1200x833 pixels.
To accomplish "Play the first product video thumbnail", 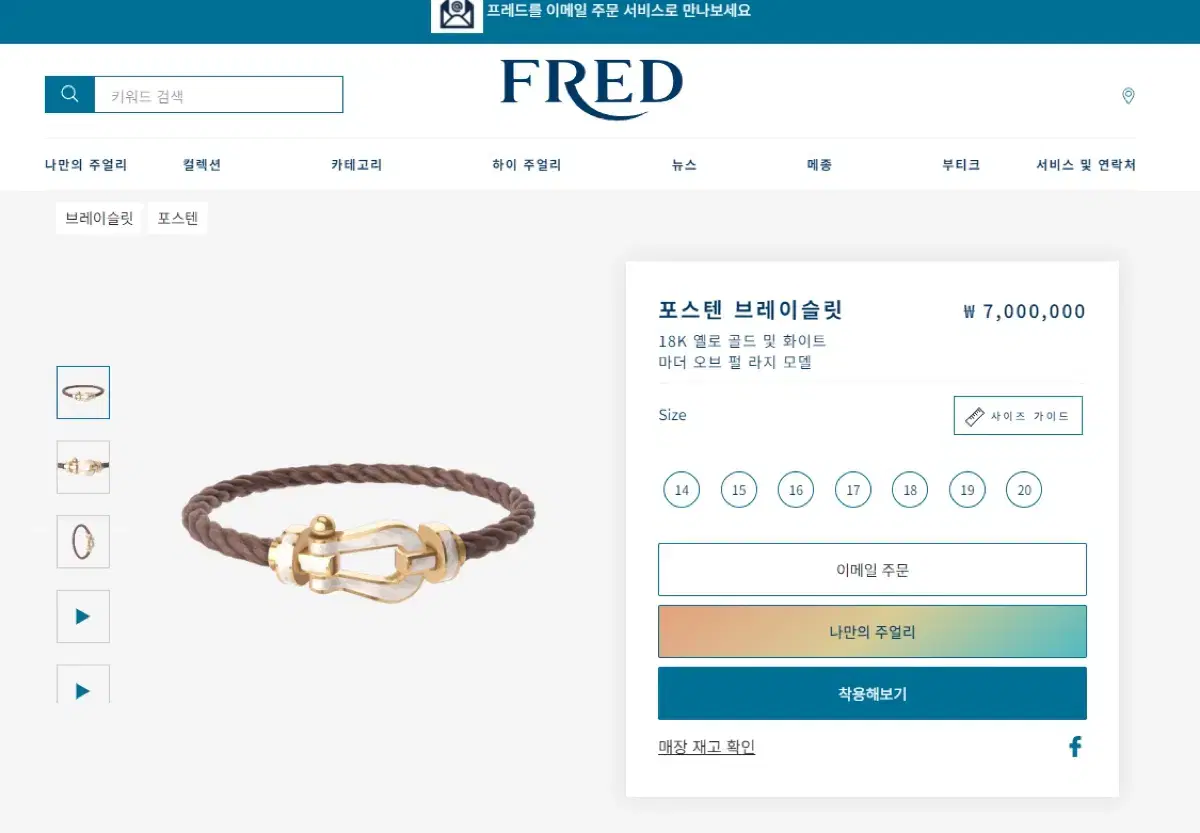I will [83, 616].
